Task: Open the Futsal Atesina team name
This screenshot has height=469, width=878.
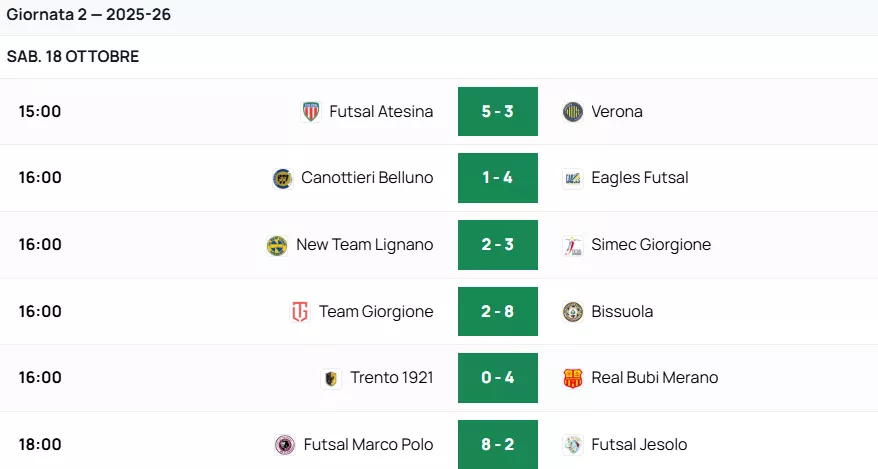Action: [x=381, y=112]
